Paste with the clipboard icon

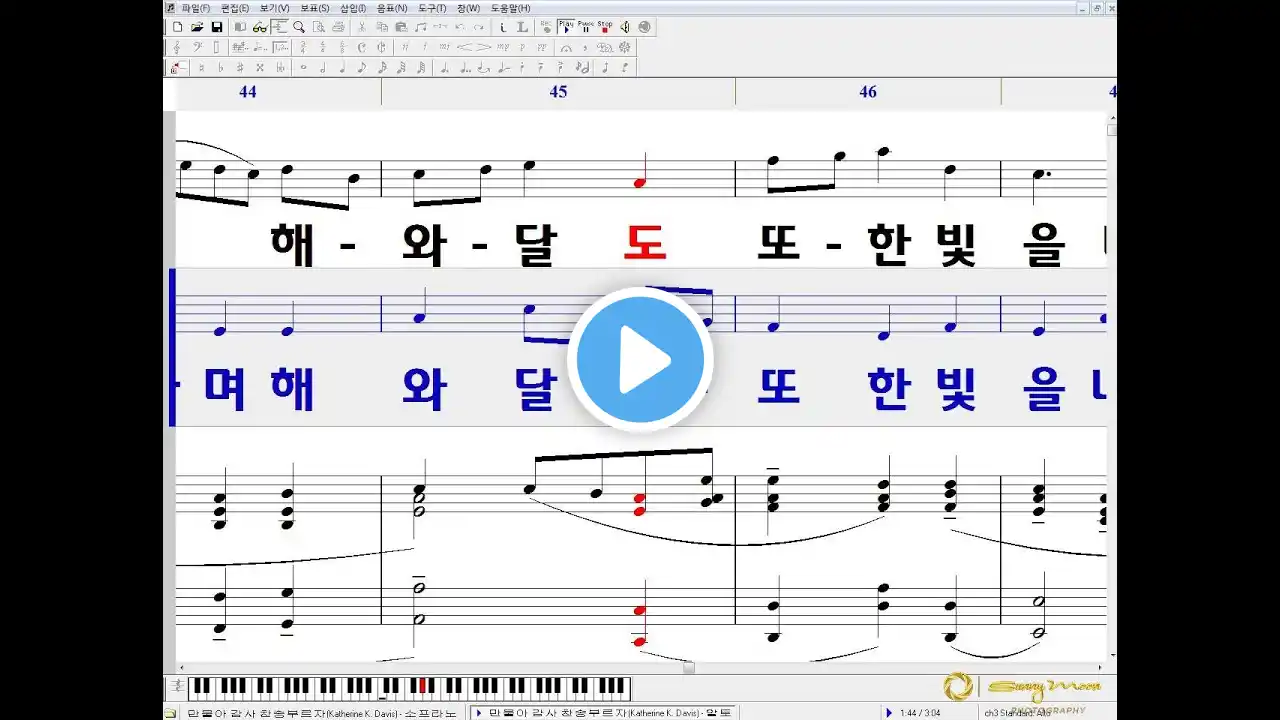click(x=401, y=27)
